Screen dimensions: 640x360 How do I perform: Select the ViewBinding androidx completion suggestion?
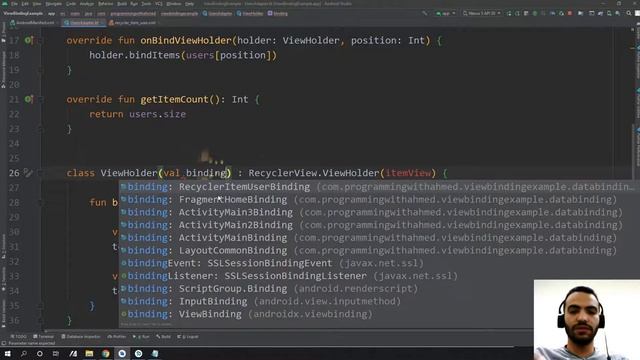click(x=327, y=314)
